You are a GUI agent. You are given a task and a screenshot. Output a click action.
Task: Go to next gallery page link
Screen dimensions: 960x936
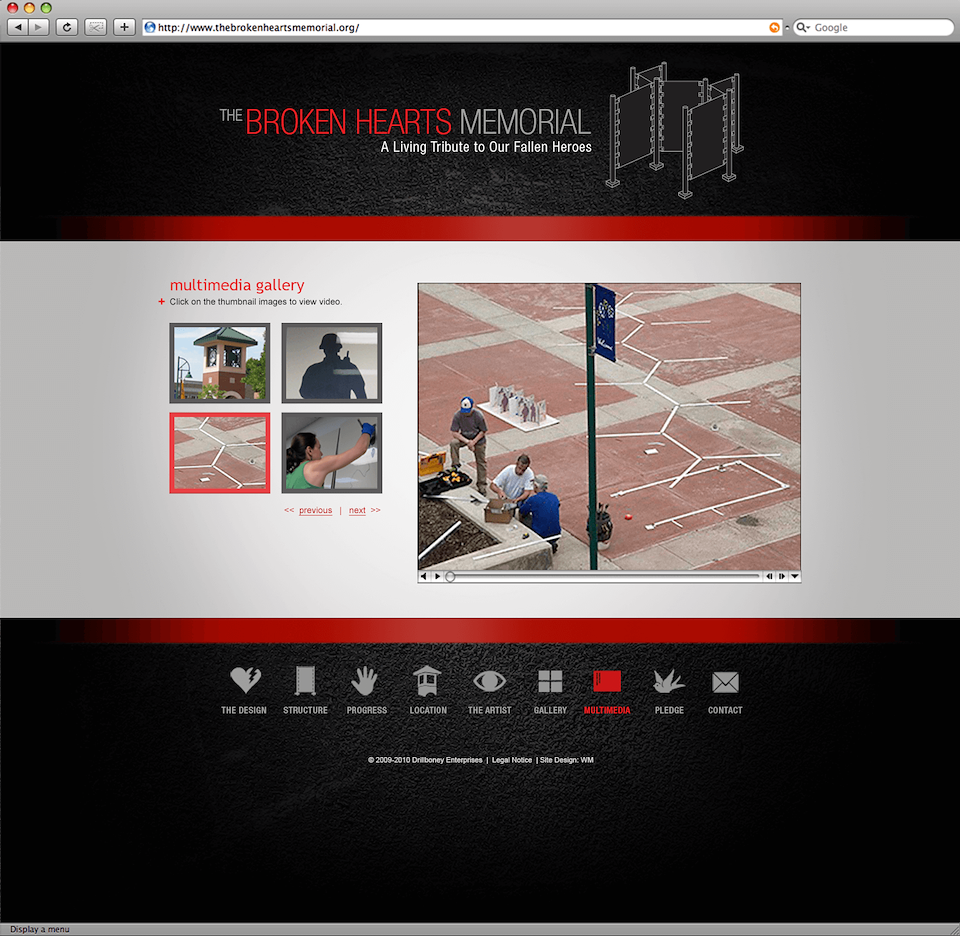click(357, 510)
